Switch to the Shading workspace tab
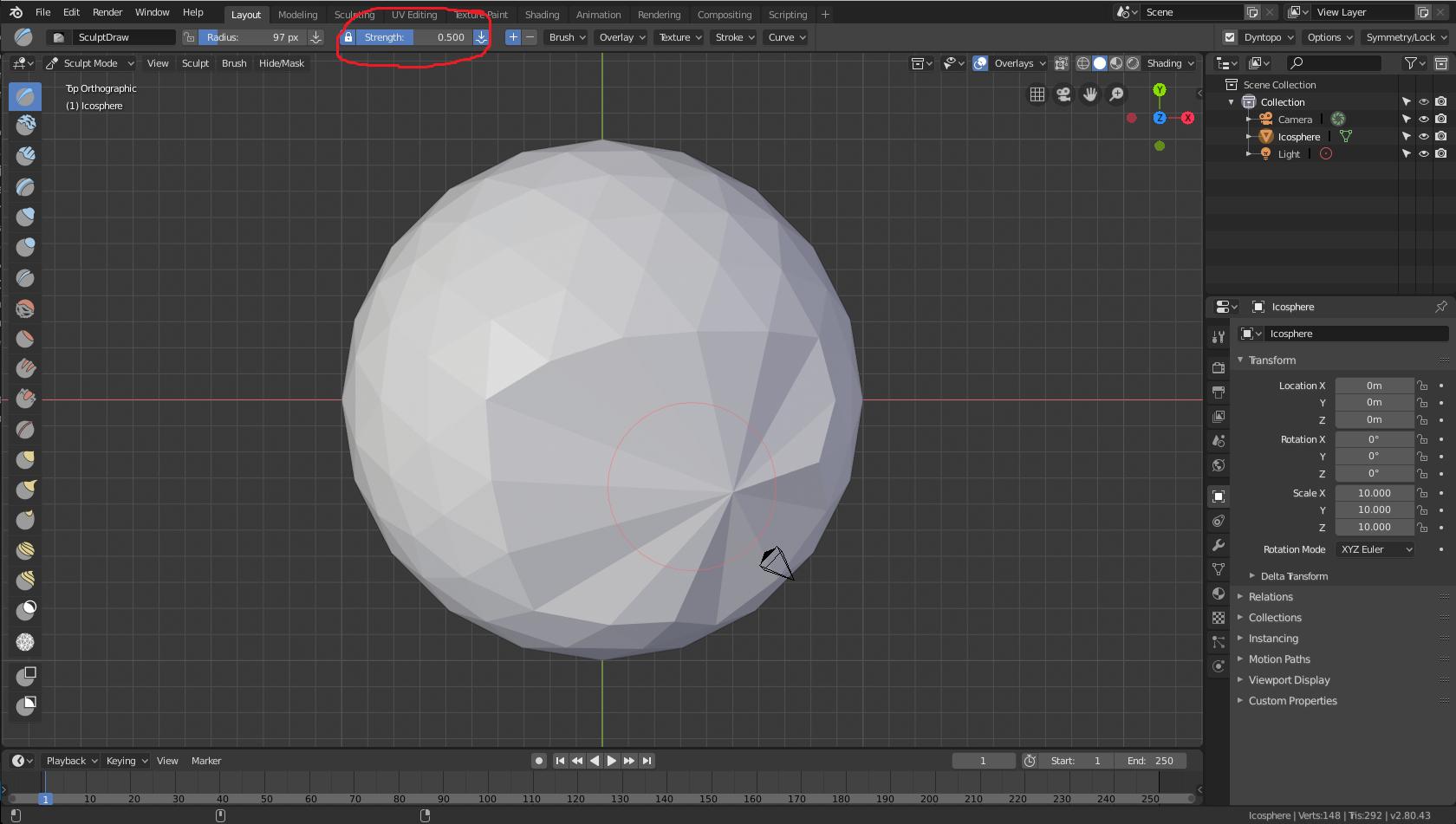This screenshot has width=1456, height=824. tap(542, 15)
